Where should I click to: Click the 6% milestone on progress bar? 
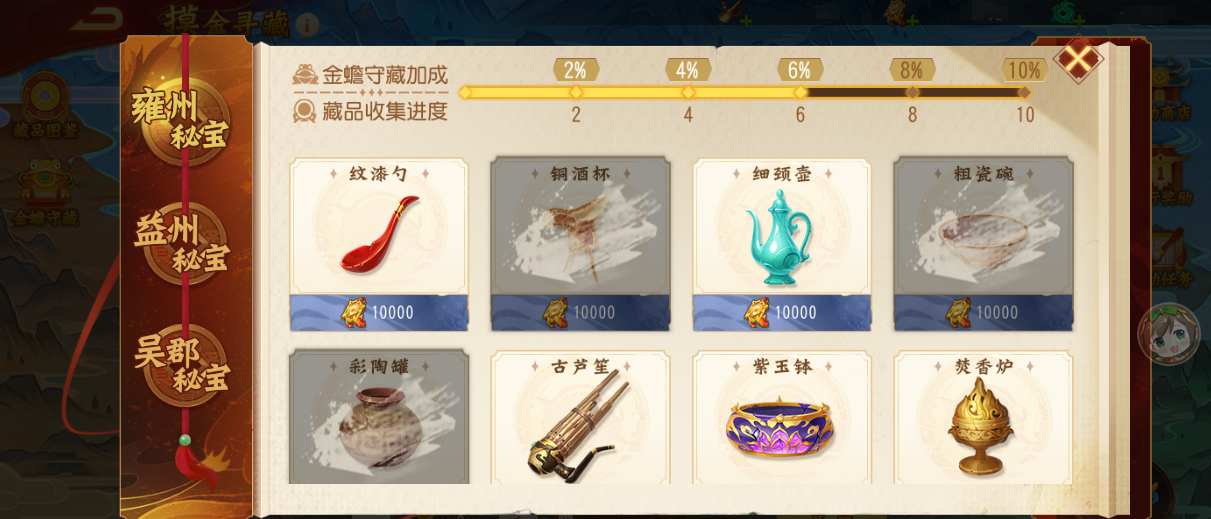[800, 70]
